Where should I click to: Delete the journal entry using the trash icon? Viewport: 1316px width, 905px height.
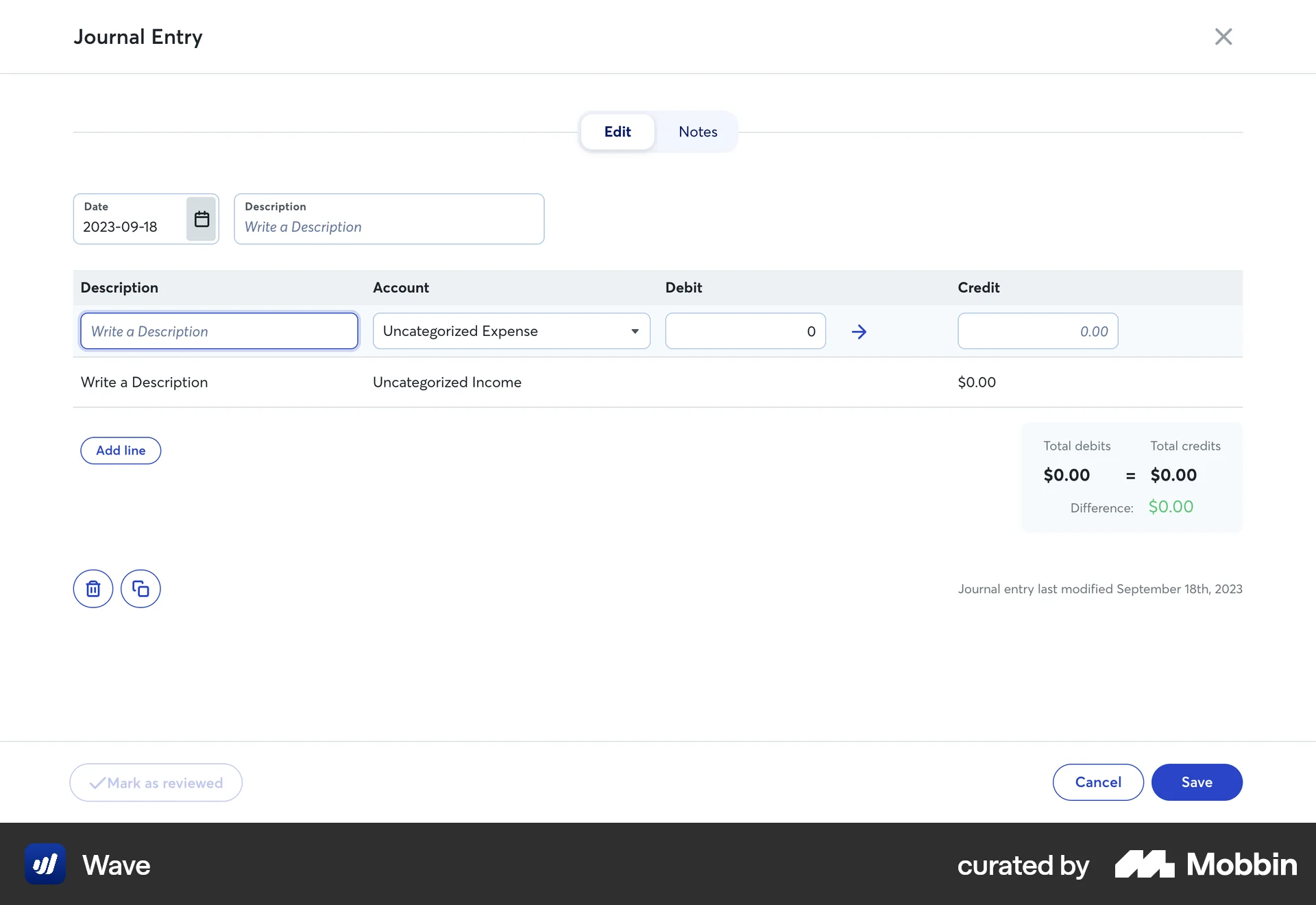coord(93,588)
